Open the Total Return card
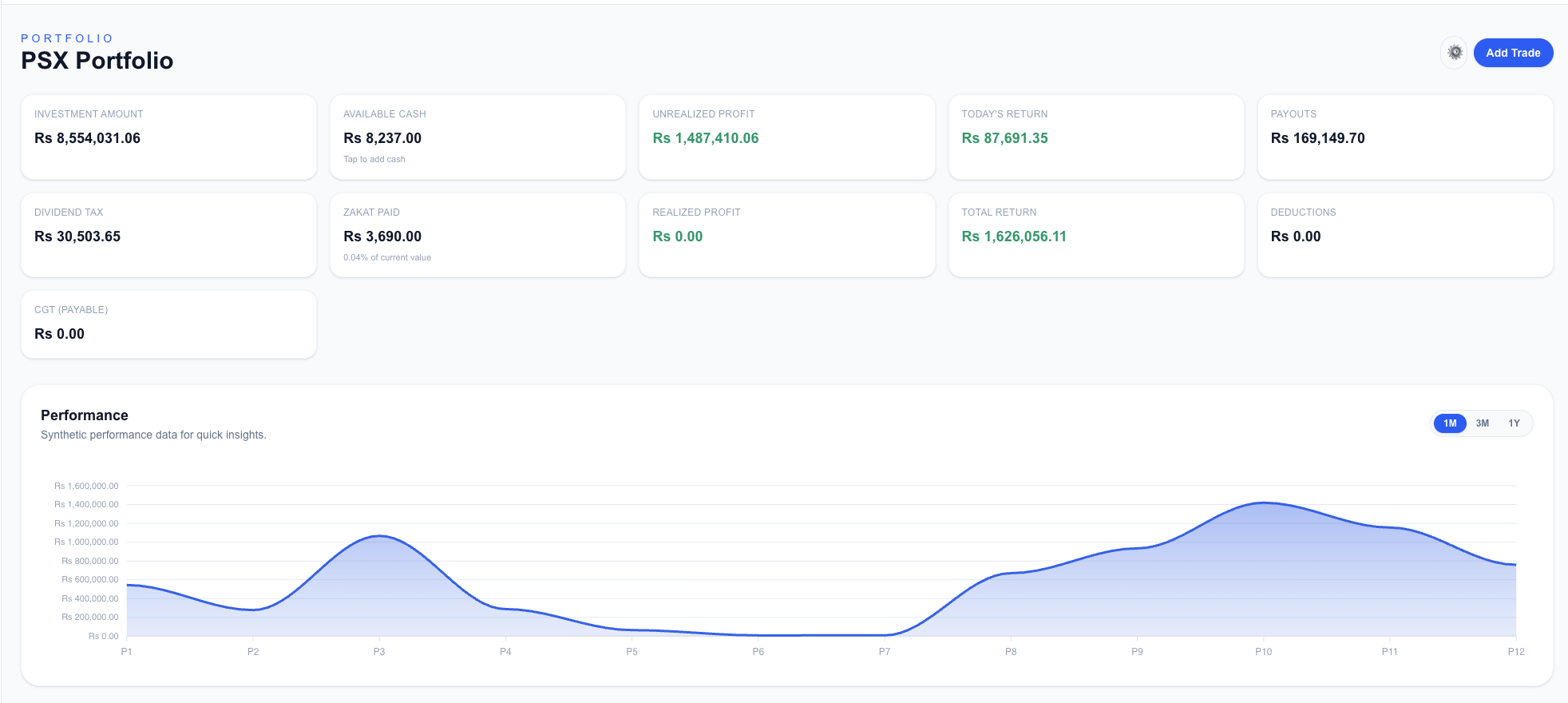Viewport: 1568px width, 703px height. [x=1095, y=235]
